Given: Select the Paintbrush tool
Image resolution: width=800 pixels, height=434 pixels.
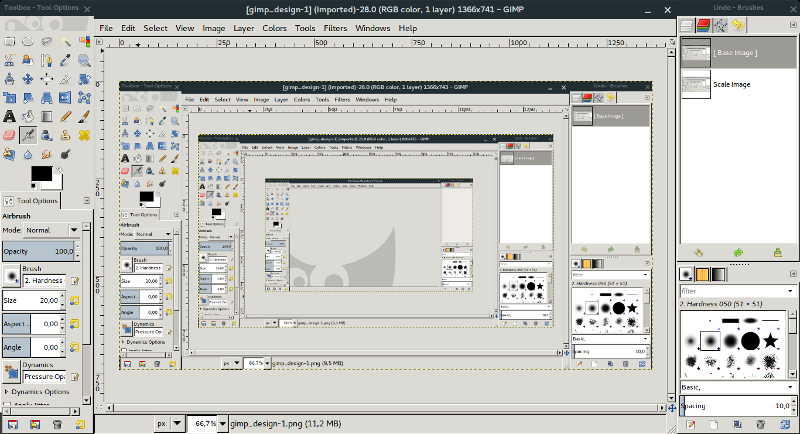Looking at the screenshot, I should click(84, 116).
